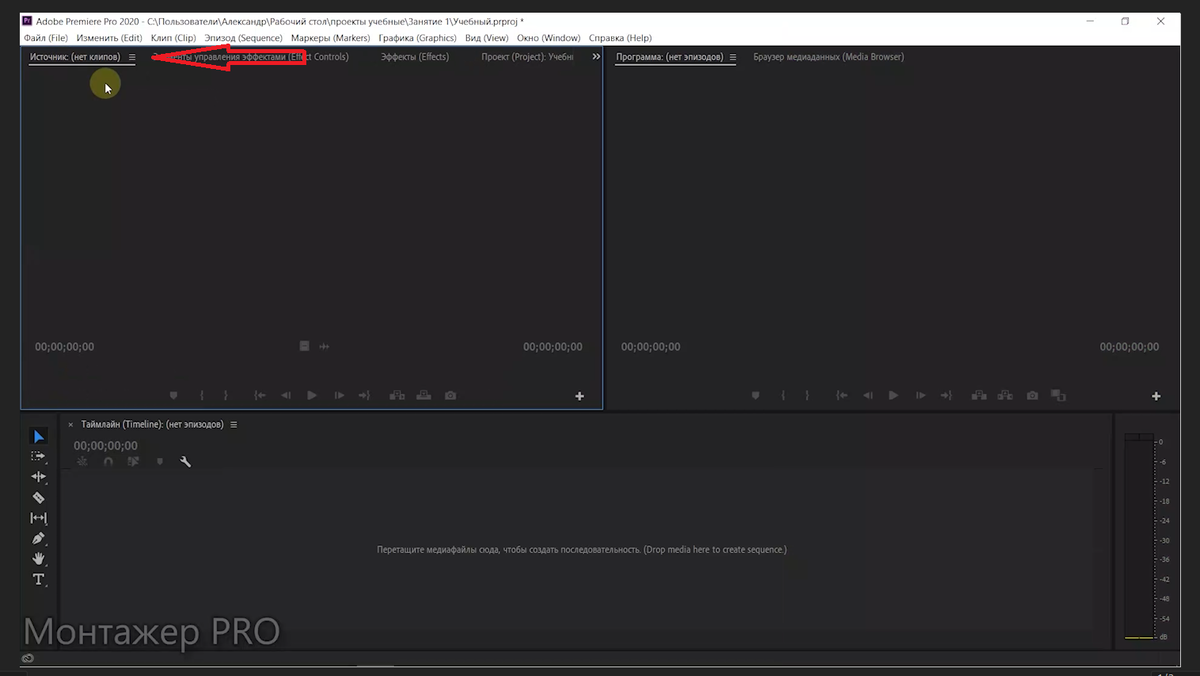1200x676 pixels.
Task: Select the Hand tool
Action: (38, 558)
